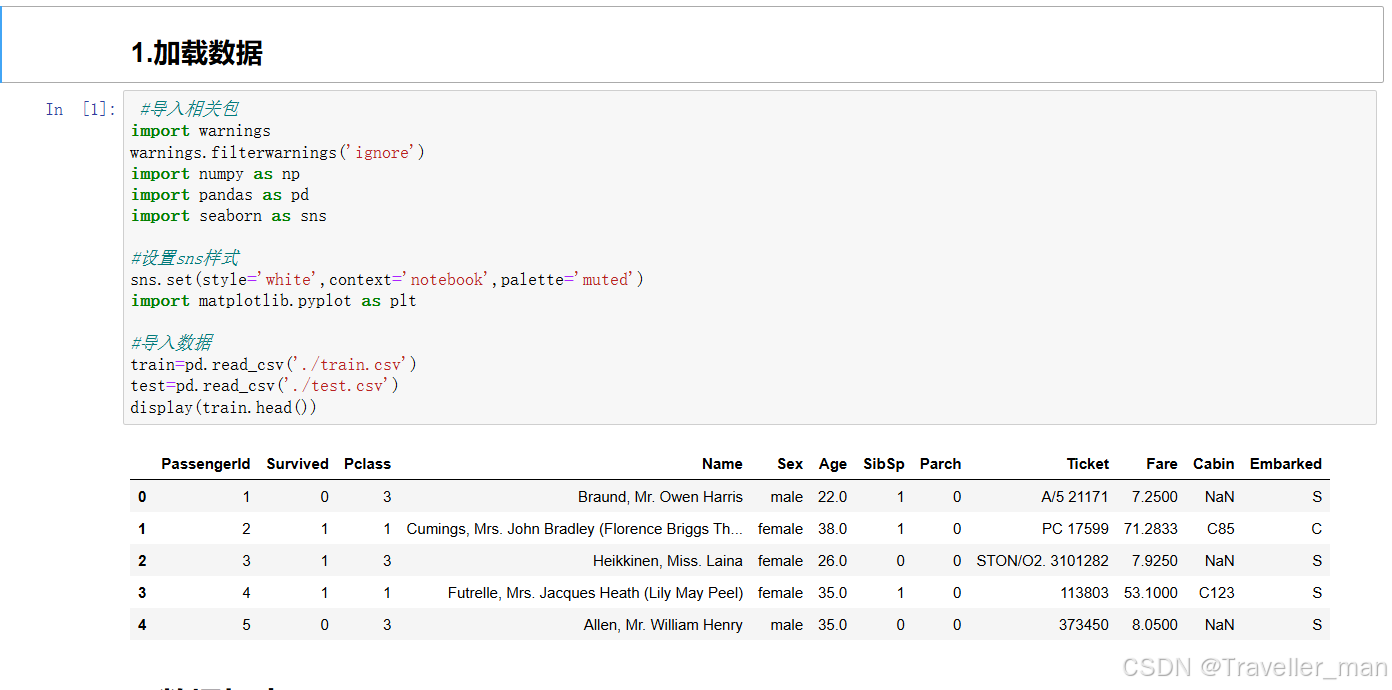Click the Cumings, Mrs. John Bradley name cell
Screen dimensions: 1392x690
pos(575,529)
